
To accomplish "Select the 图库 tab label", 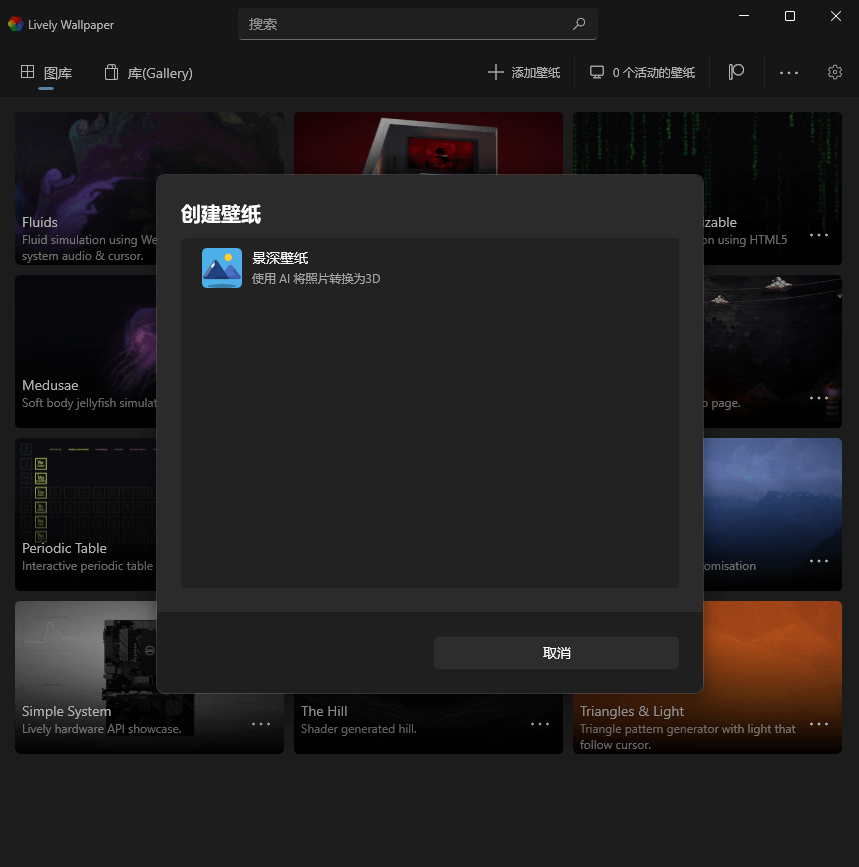I will [x=58, y=73].
